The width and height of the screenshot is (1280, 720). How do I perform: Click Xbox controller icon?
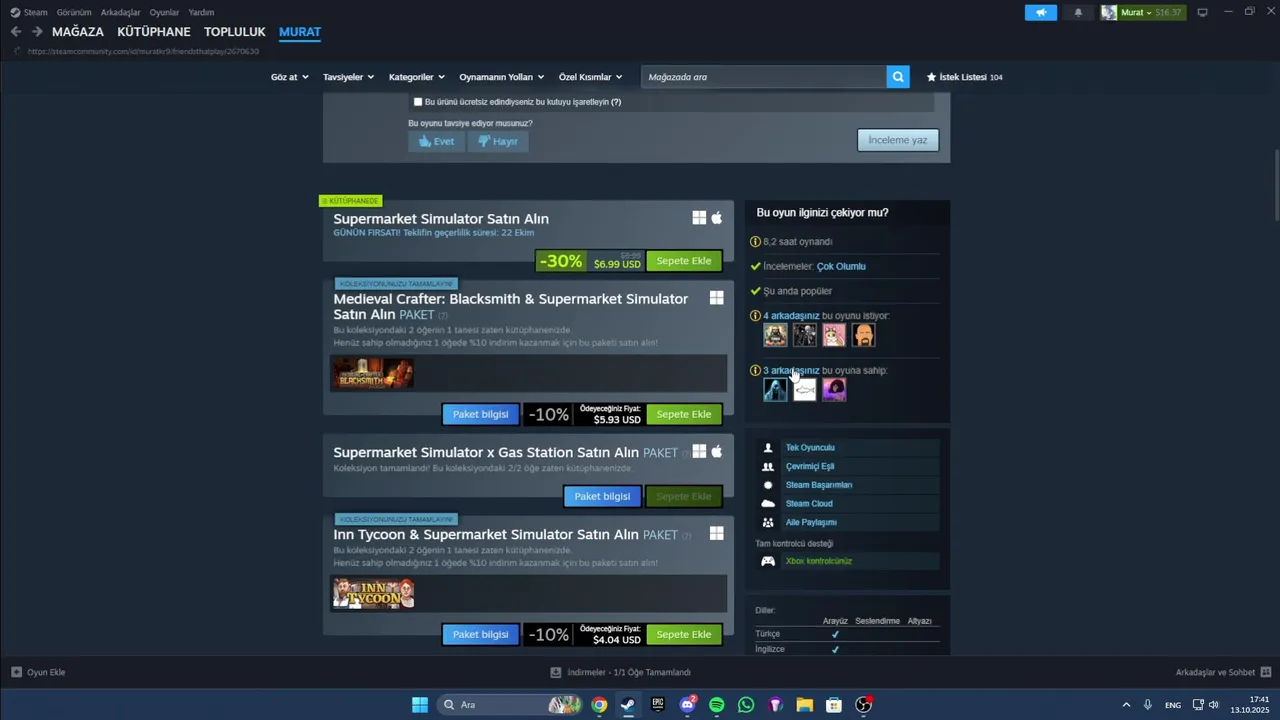coord(768,561)
